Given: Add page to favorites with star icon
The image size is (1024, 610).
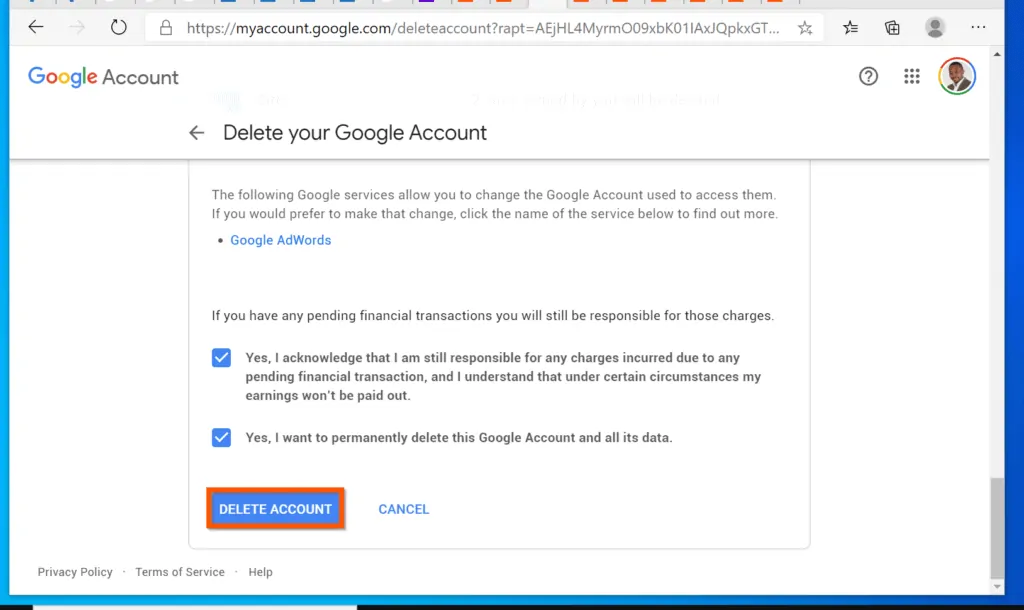Looking at the screenshot, I should click(805, 27).
